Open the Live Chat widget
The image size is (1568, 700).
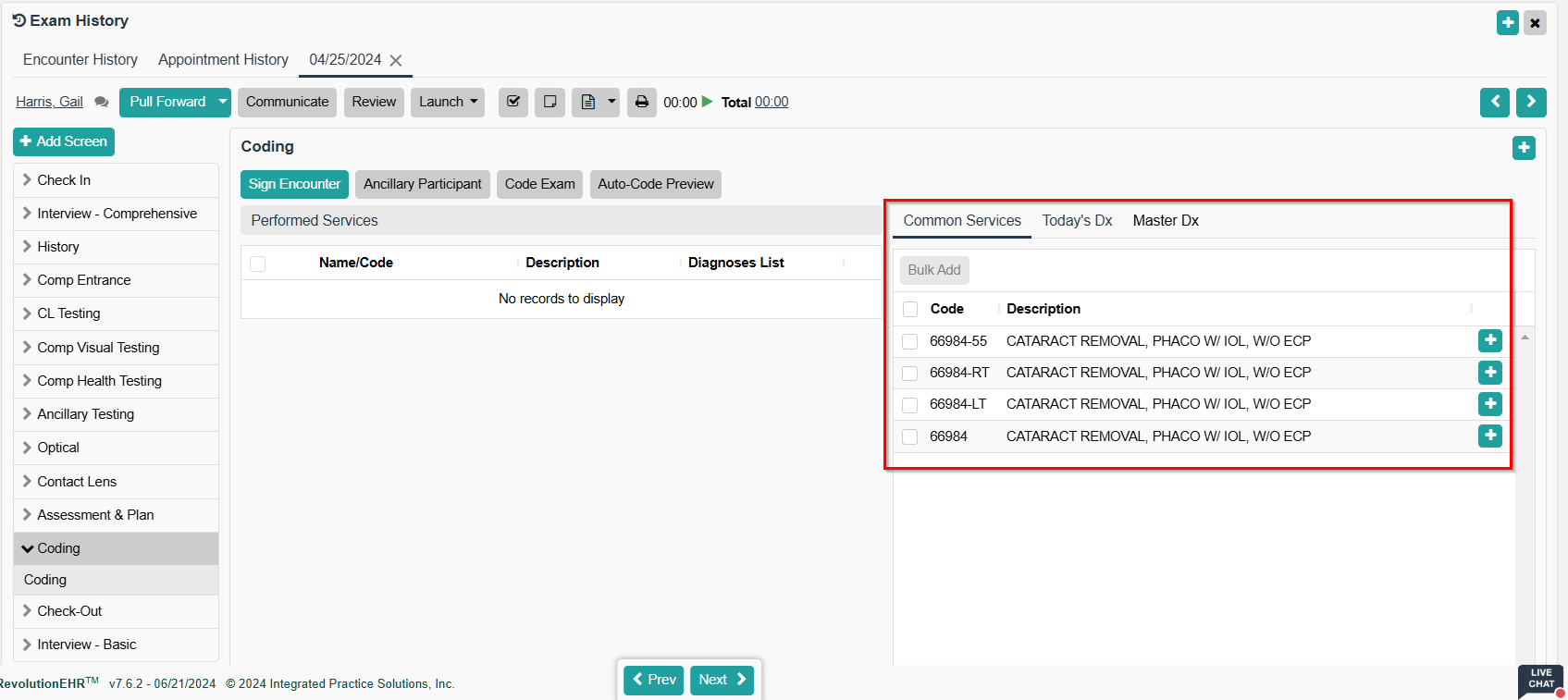tap(1540, 681)
